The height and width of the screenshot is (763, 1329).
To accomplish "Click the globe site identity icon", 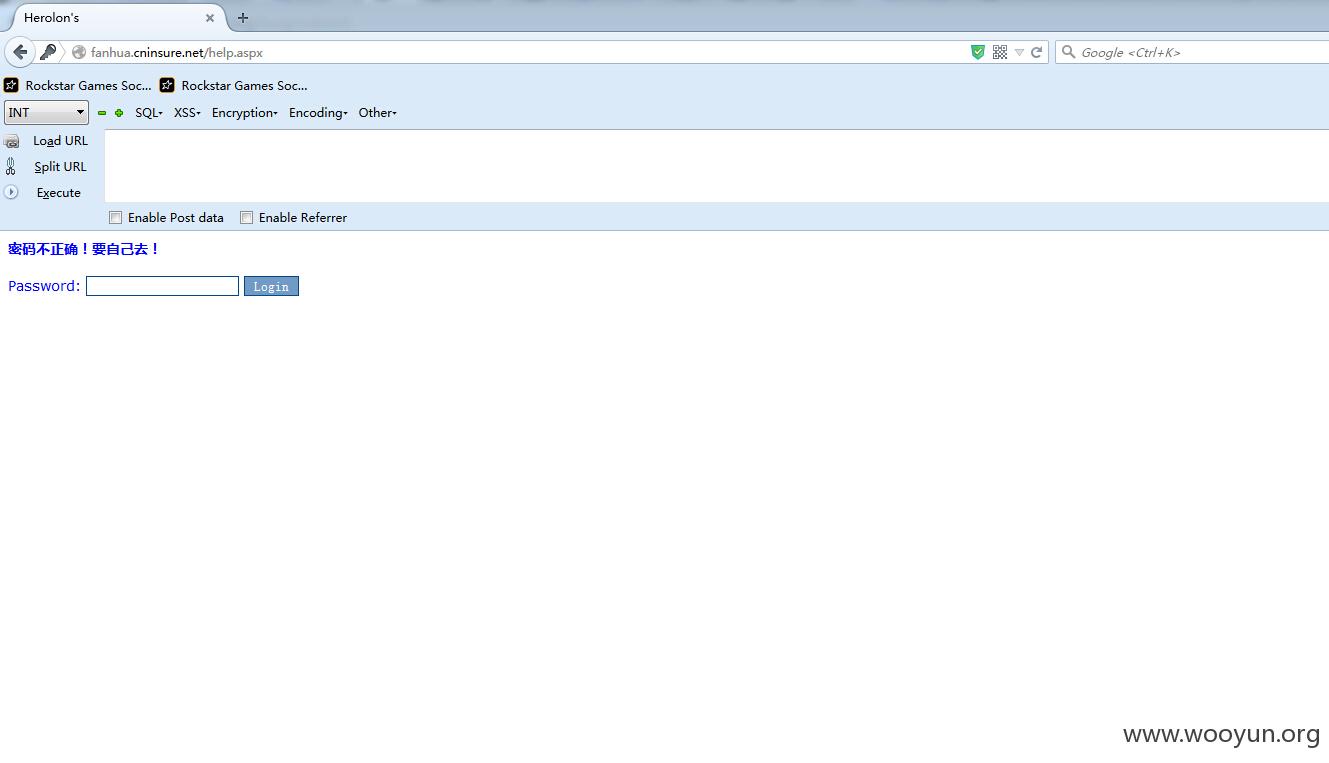I will 79,52.
